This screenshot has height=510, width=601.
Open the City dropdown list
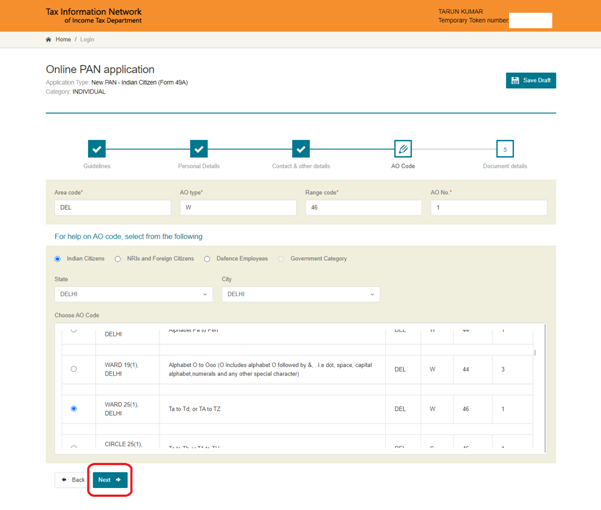point(300,294)
